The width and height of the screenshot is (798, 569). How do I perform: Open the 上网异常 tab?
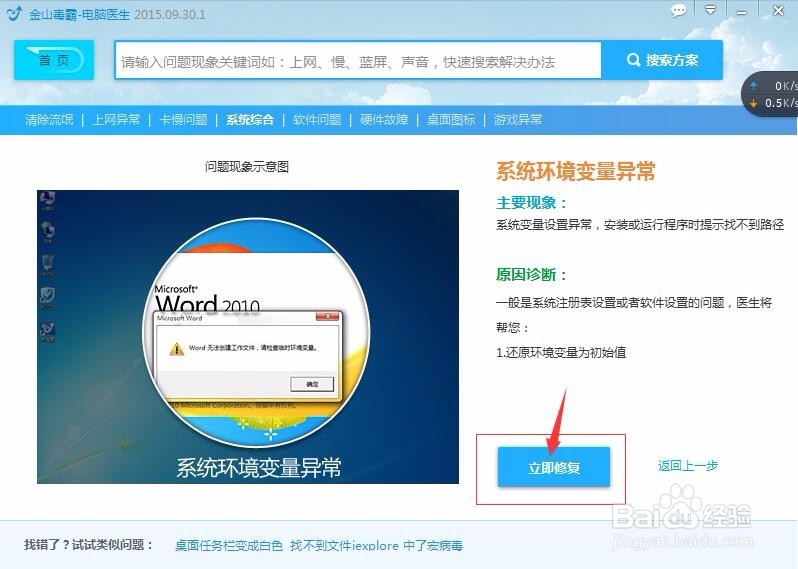(x=117, y=120)
